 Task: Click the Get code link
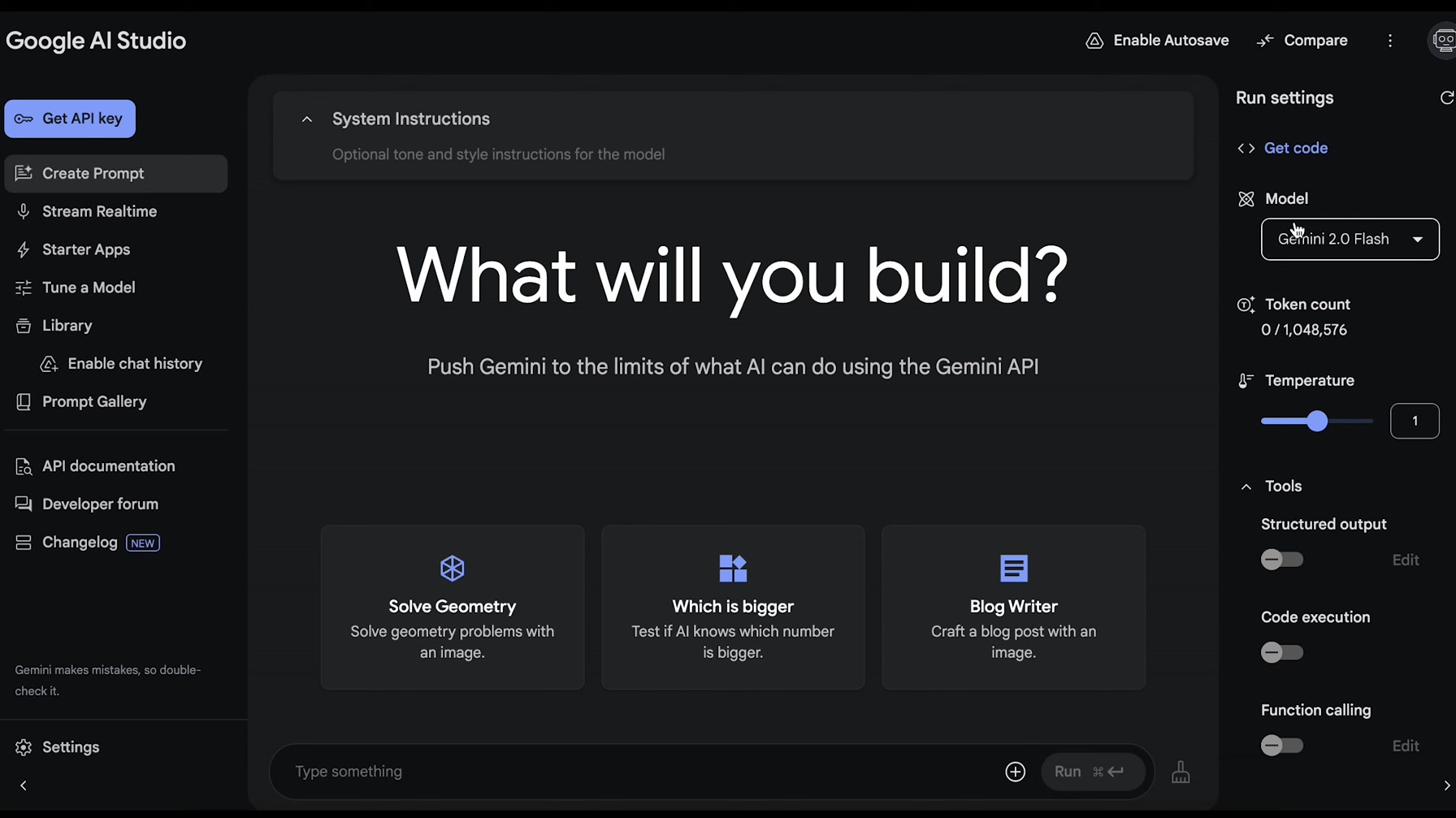click(1296, 148)
